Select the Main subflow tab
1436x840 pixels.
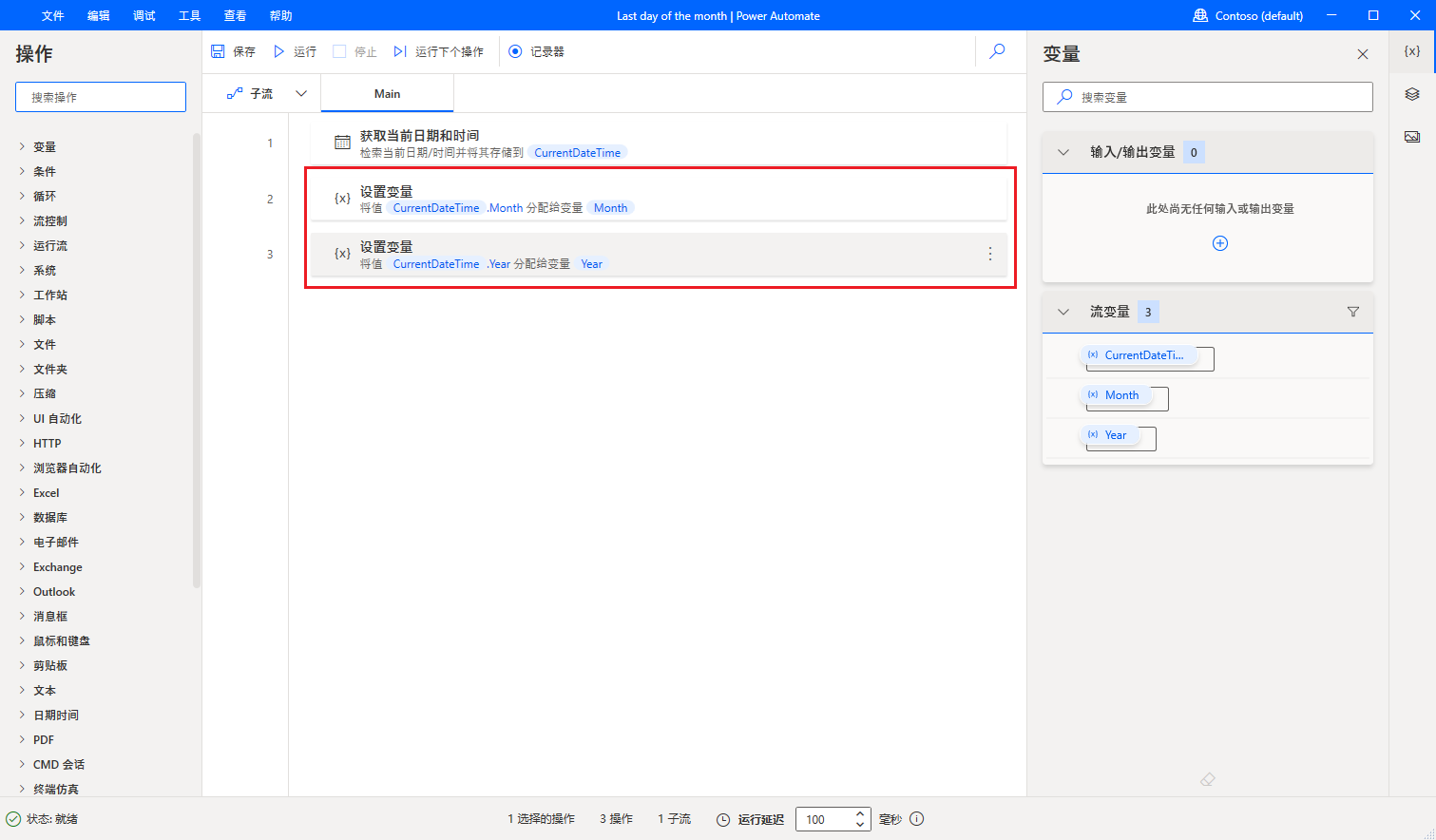click(387, 94)
